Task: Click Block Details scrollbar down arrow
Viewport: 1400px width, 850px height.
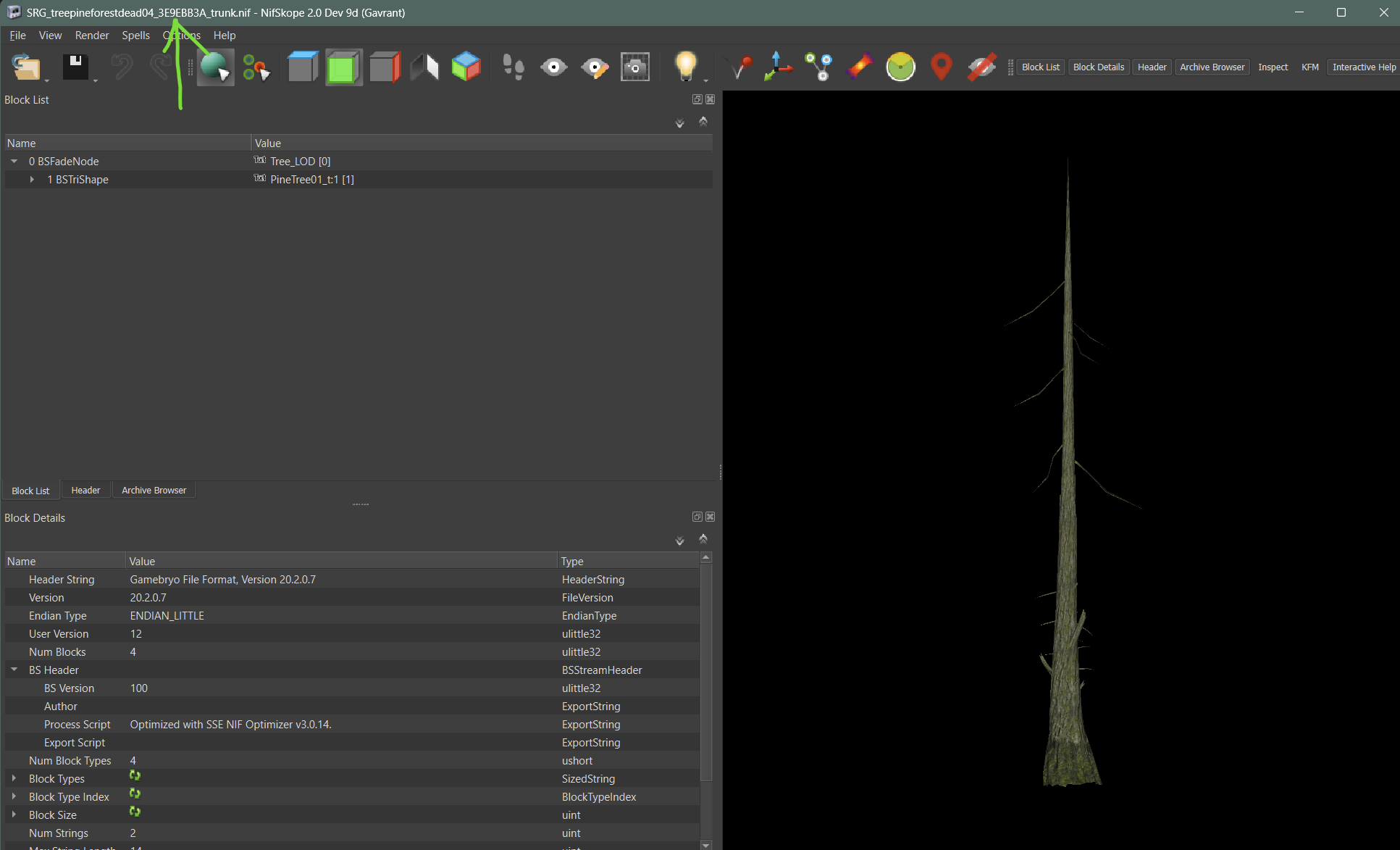Action: [706, 844]
